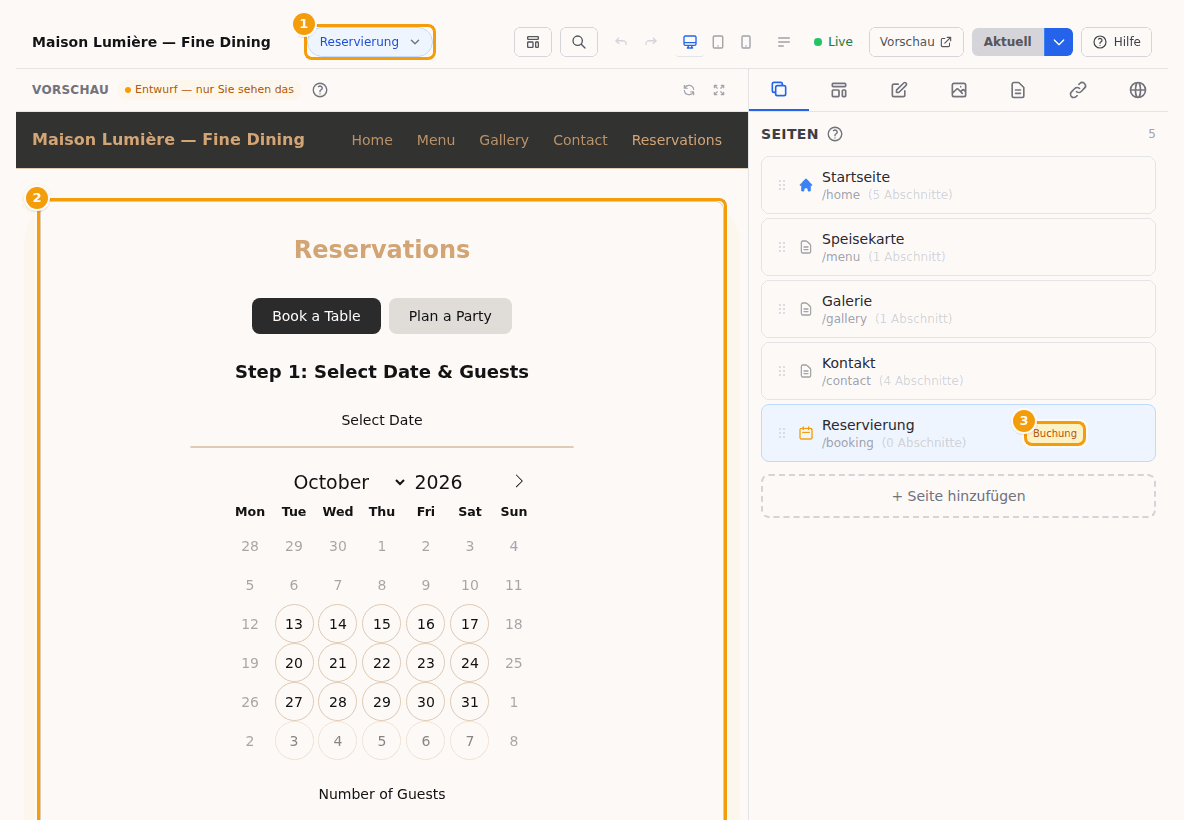
Task: Click the Menu link in site navigation
Action: point(436,140)
